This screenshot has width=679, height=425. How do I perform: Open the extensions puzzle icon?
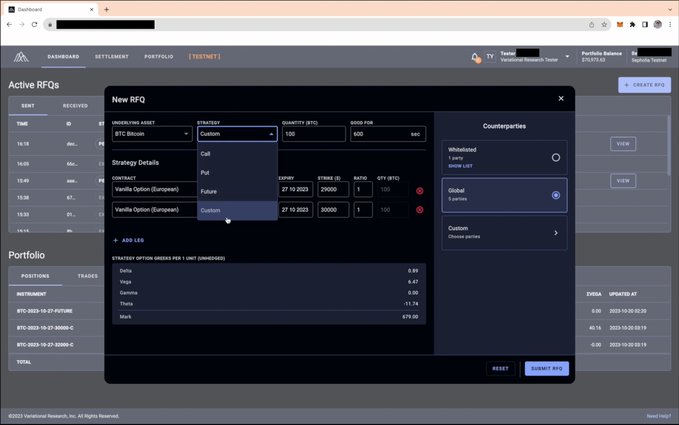632,25
